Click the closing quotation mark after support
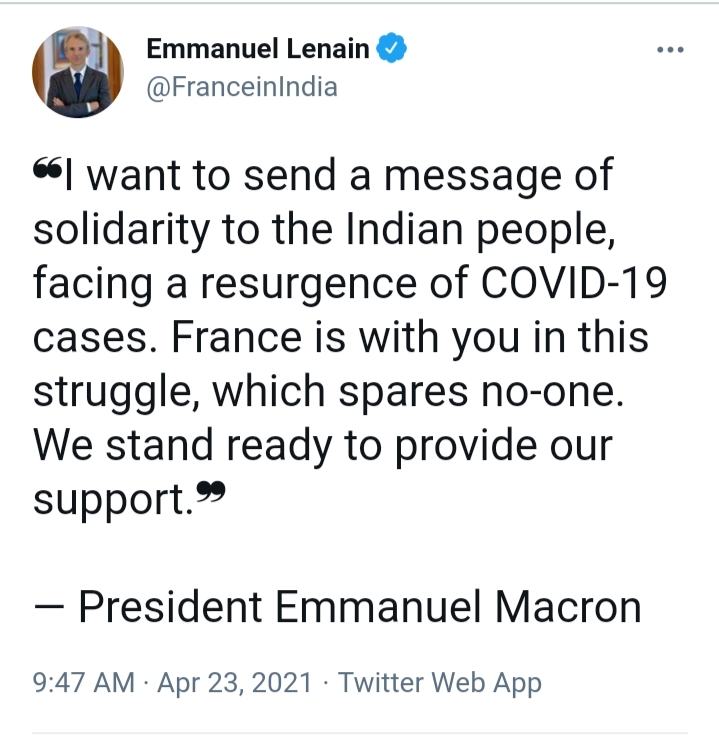Viewport: 719px width, 743px height. [210, 491]
